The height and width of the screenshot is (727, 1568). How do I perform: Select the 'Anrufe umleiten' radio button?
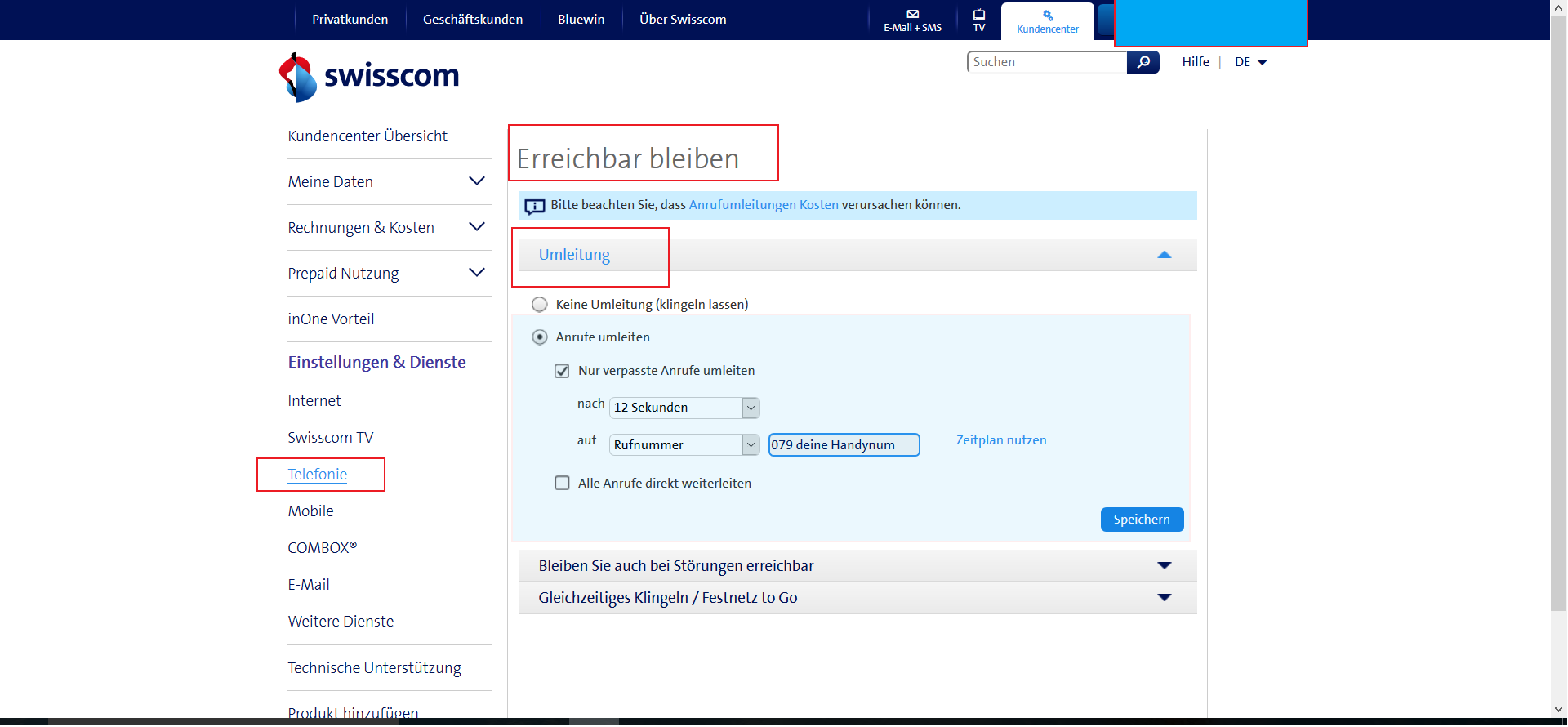[540, 337]
